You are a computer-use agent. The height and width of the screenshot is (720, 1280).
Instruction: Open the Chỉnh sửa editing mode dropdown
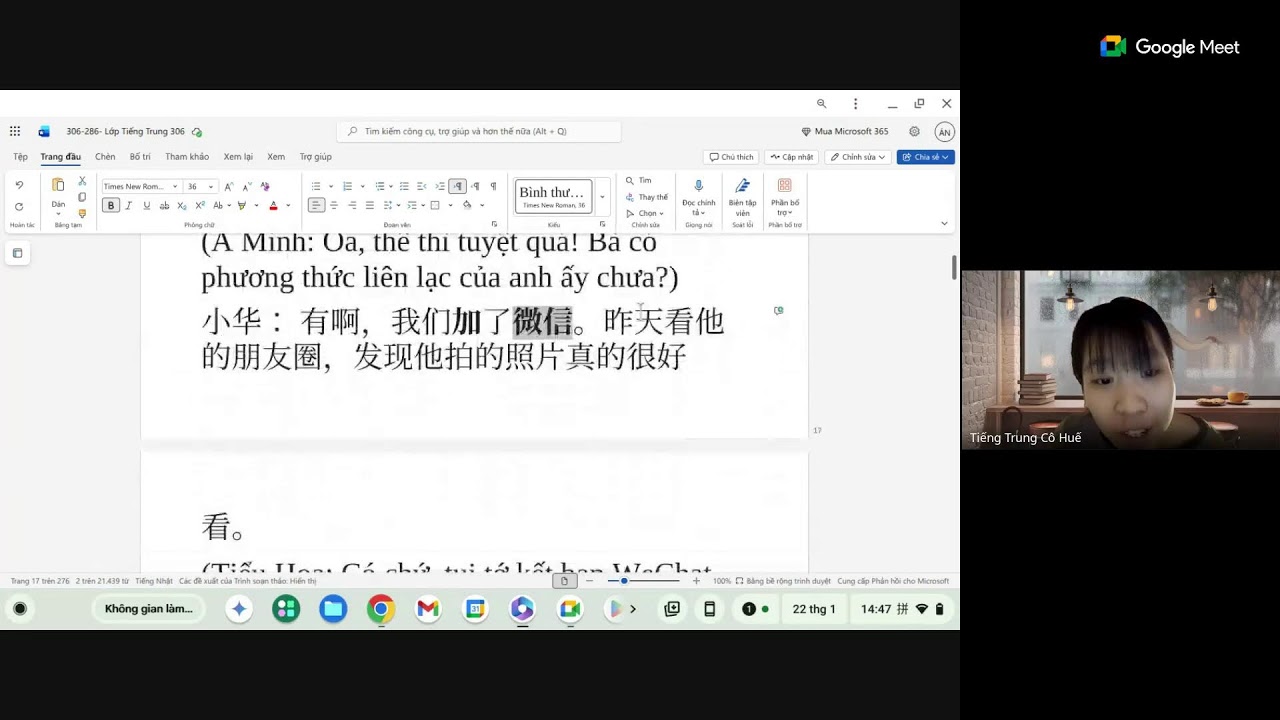(x=858, y=157)
